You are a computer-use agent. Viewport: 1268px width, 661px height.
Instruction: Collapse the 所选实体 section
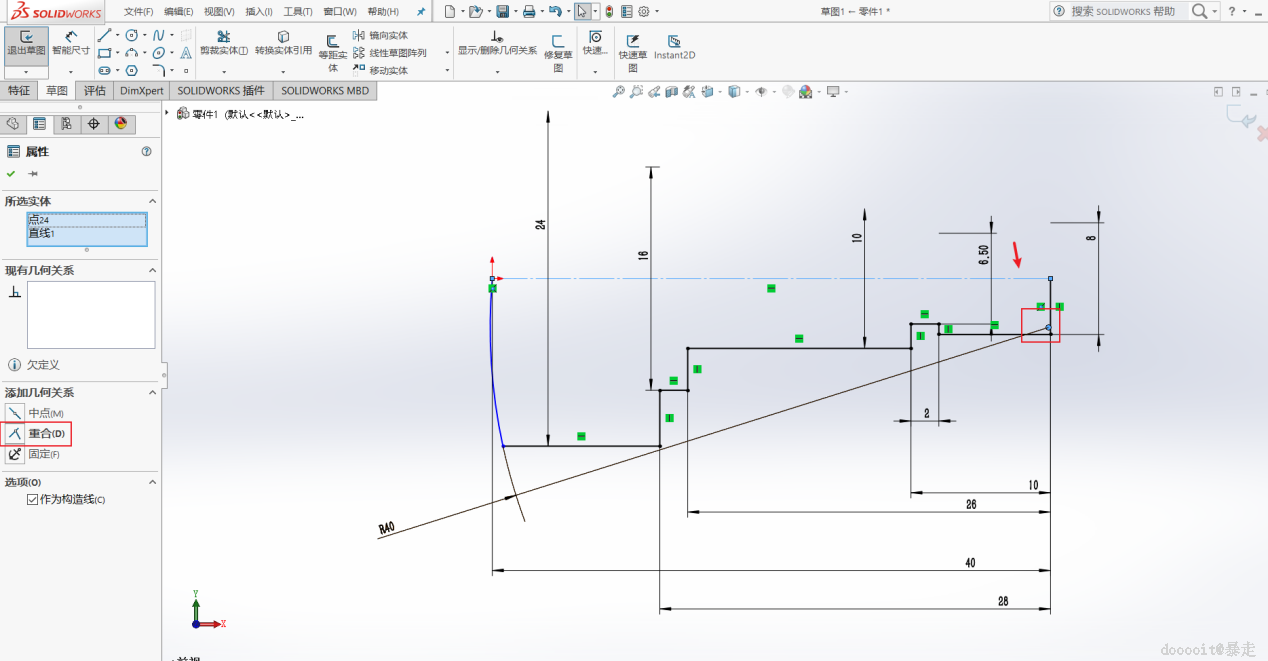click(152, 201)
